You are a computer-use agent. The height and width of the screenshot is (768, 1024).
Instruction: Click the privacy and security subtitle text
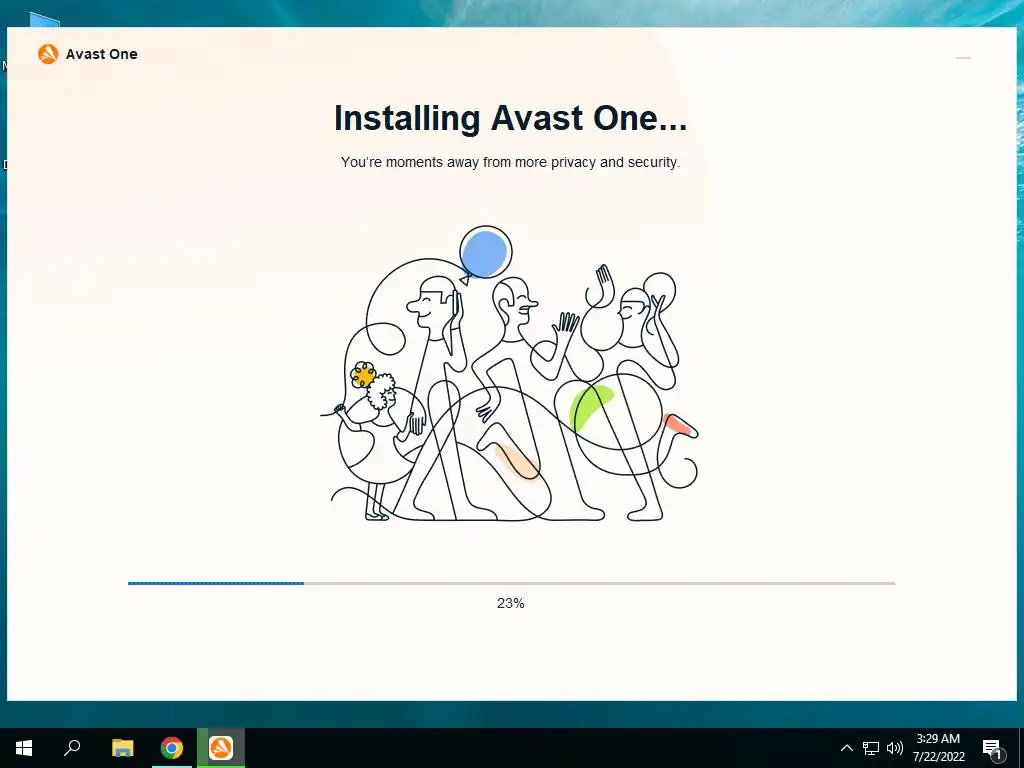pyautogui.click(x=510, y=162)
